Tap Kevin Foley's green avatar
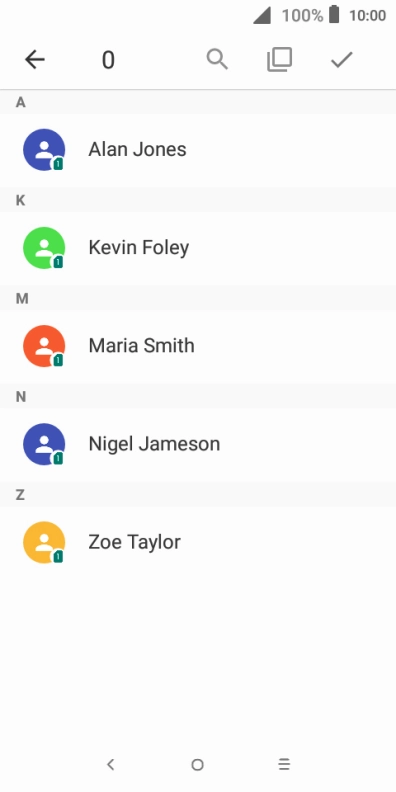This screenshot has height=792, width=396. tap(44, 248)
